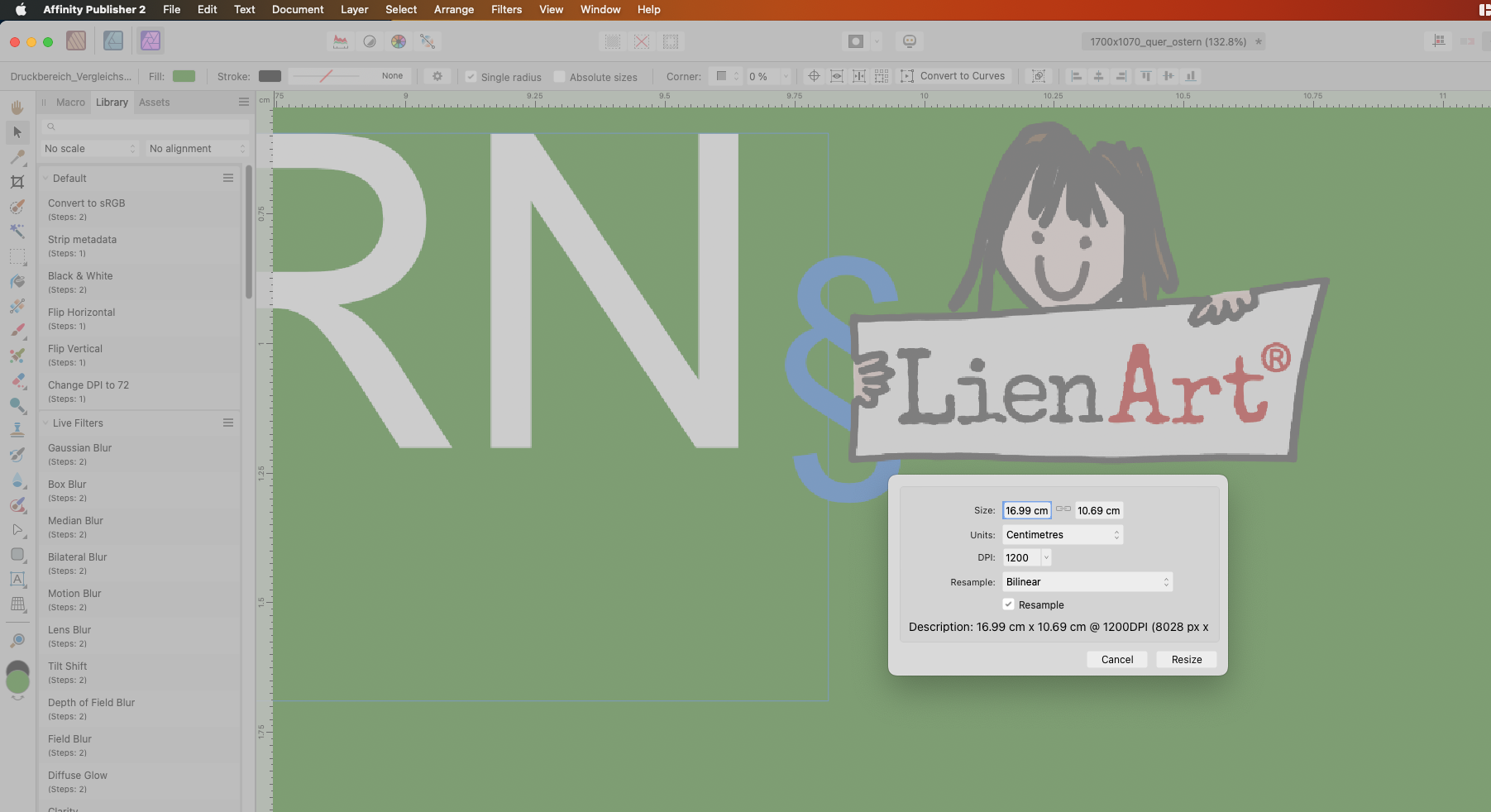Click the dark Stroke colour swatch

click(270, 76)
